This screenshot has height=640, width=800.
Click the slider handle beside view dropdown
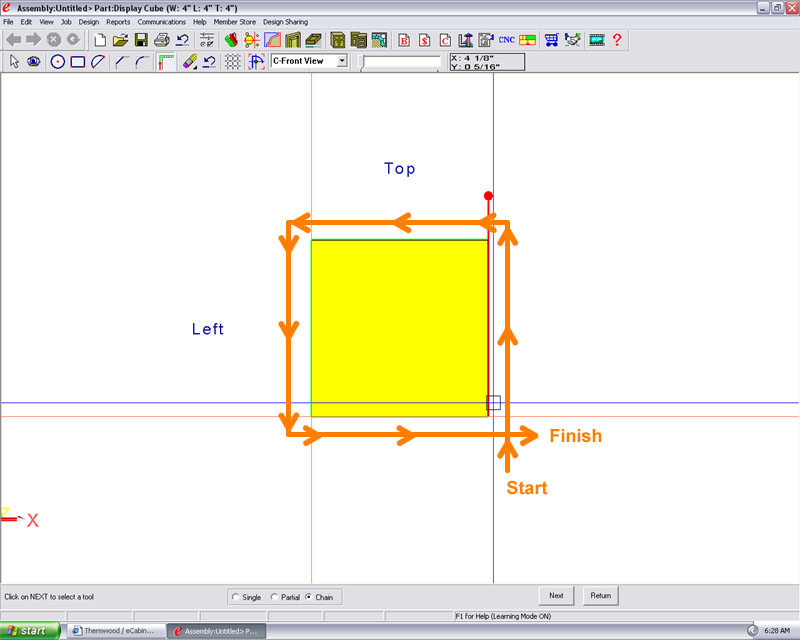pos(362,62)
